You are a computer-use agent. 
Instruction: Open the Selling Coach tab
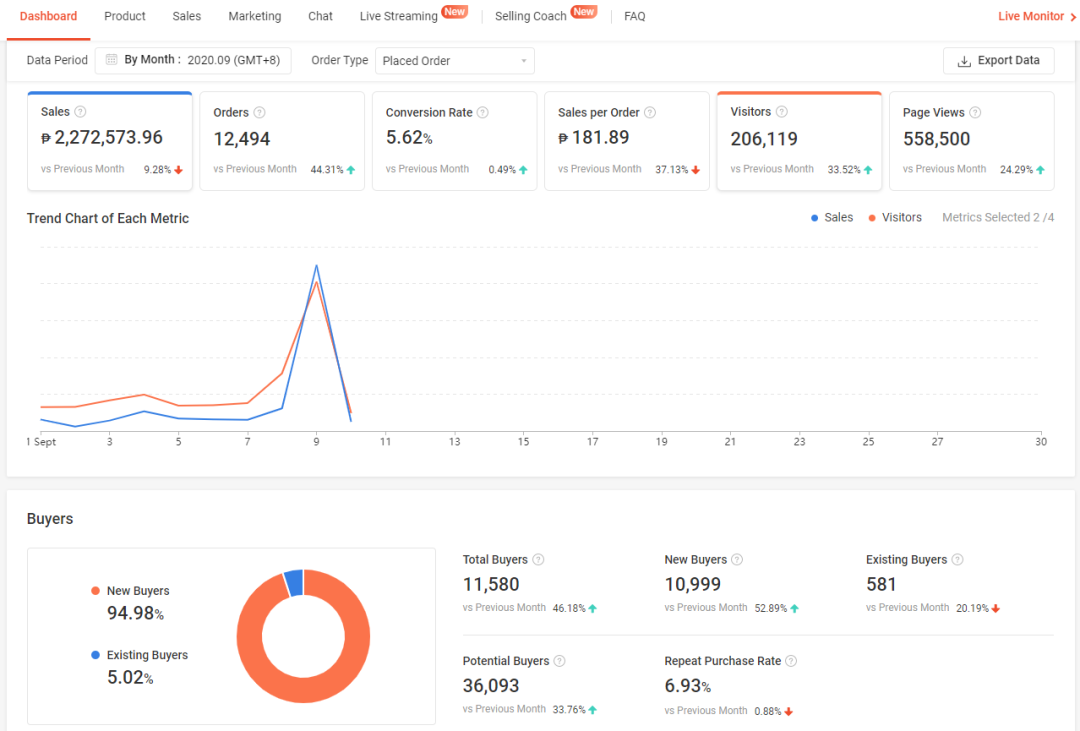(x=530, y=16)
